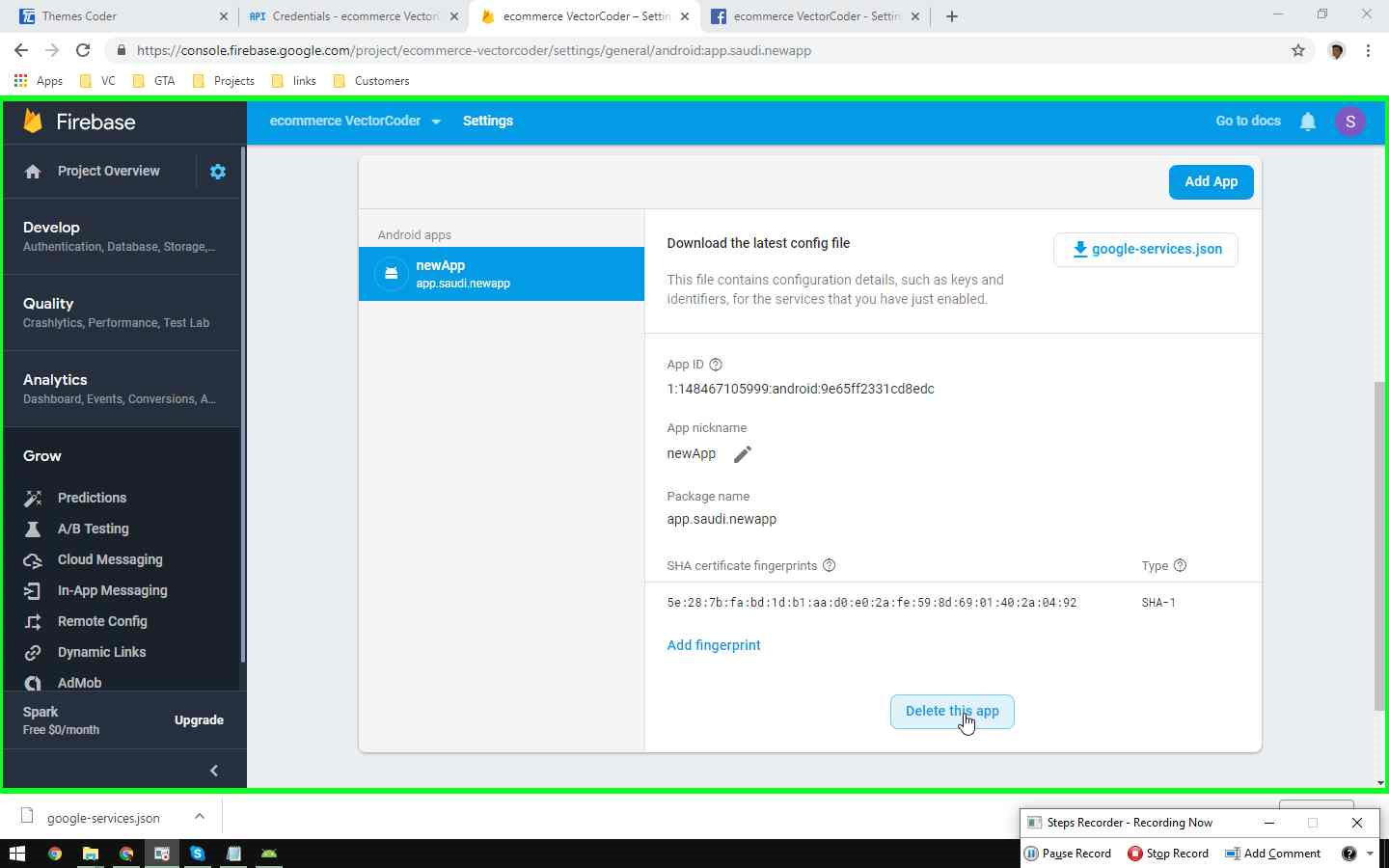Screen dimensions: 1389x868
Task: Click the In-App Messaging icon
Action: tap(33, 590)
